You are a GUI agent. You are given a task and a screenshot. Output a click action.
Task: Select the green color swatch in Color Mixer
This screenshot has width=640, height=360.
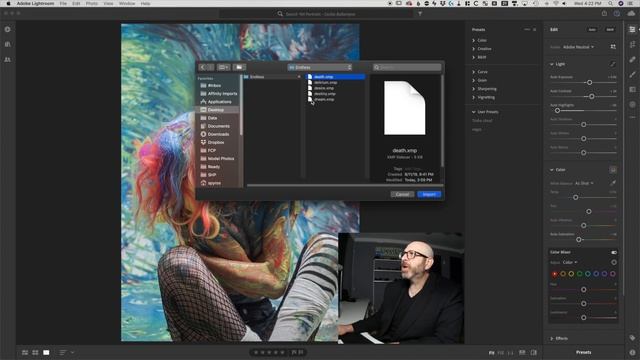(x=580, y=274)
